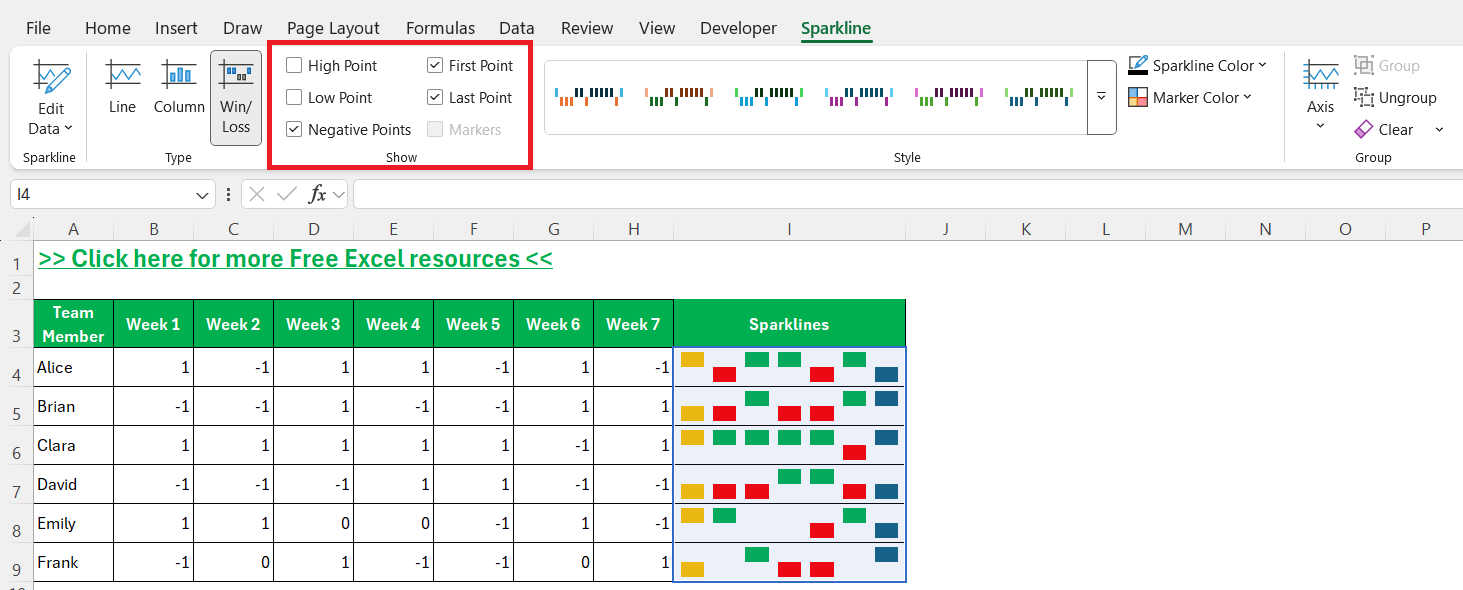Open the Sparkline Color dropdown

tap(1198, 65)
